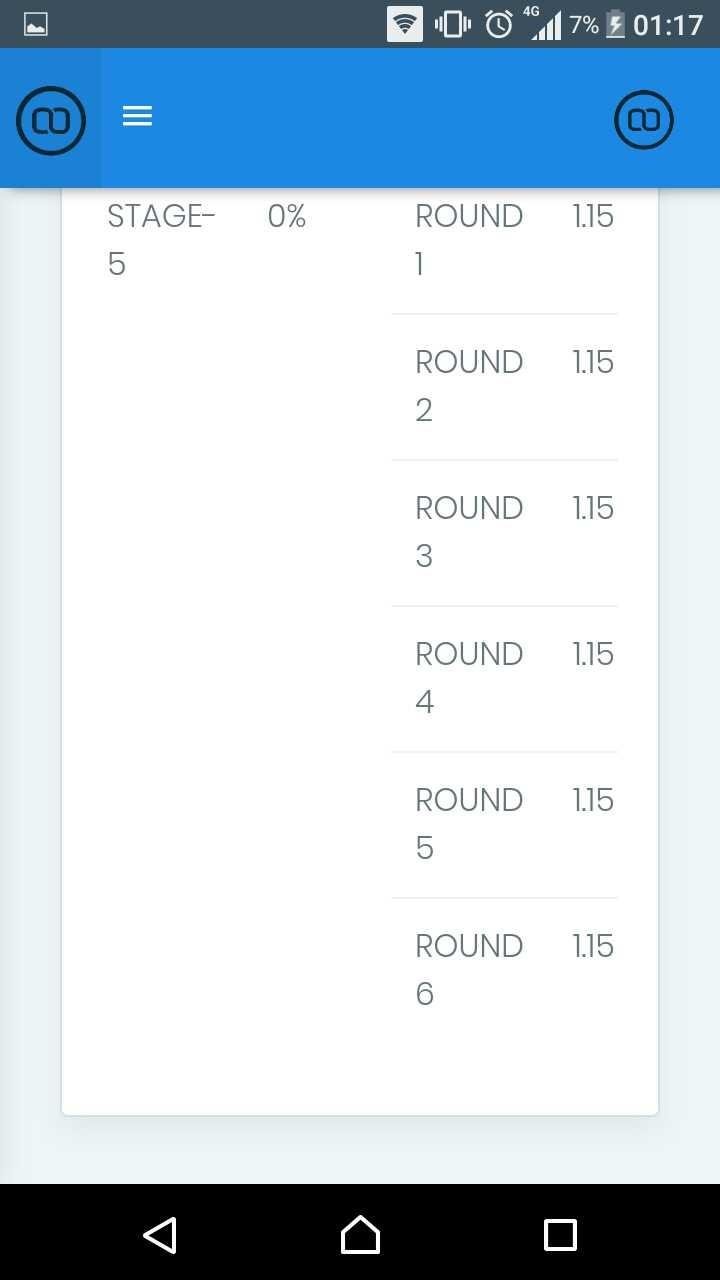
Task: Select the ROUND 5 row
Action: tap(505, 825)
